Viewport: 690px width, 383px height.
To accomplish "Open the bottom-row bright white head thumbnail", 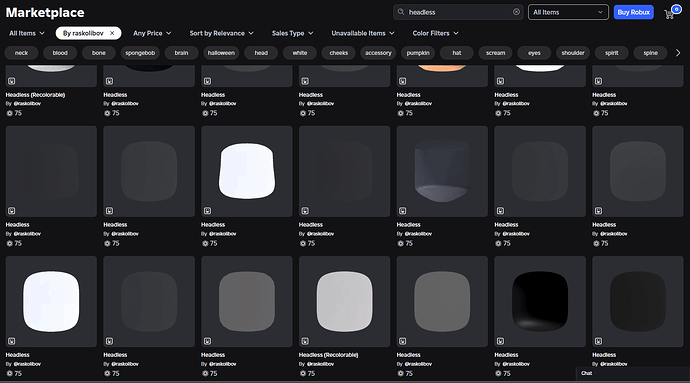I will click(51, 302).
